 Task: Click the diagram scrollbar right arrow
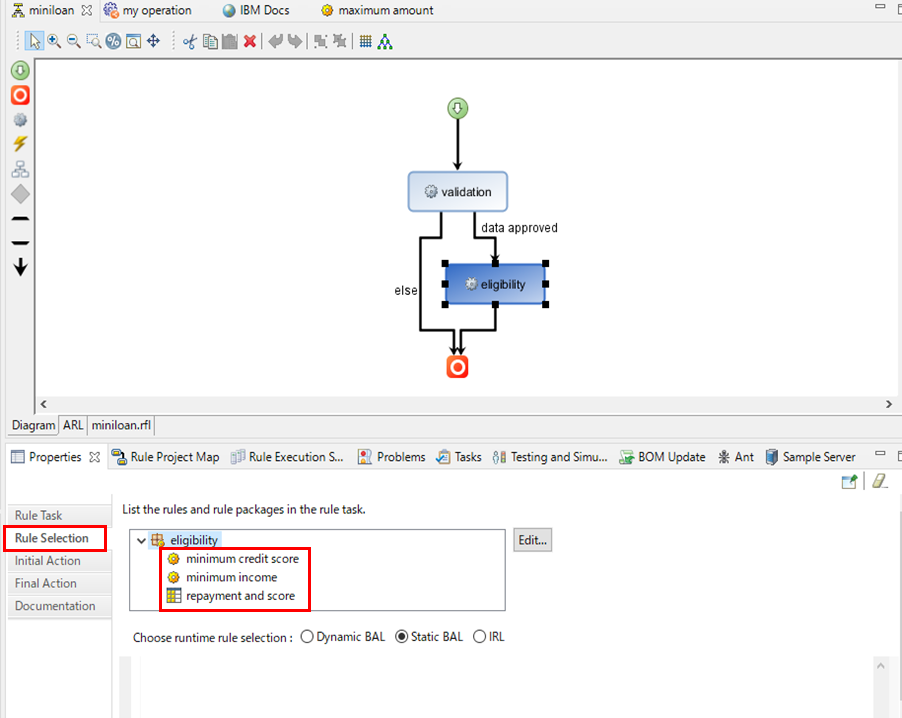point(889,404)
